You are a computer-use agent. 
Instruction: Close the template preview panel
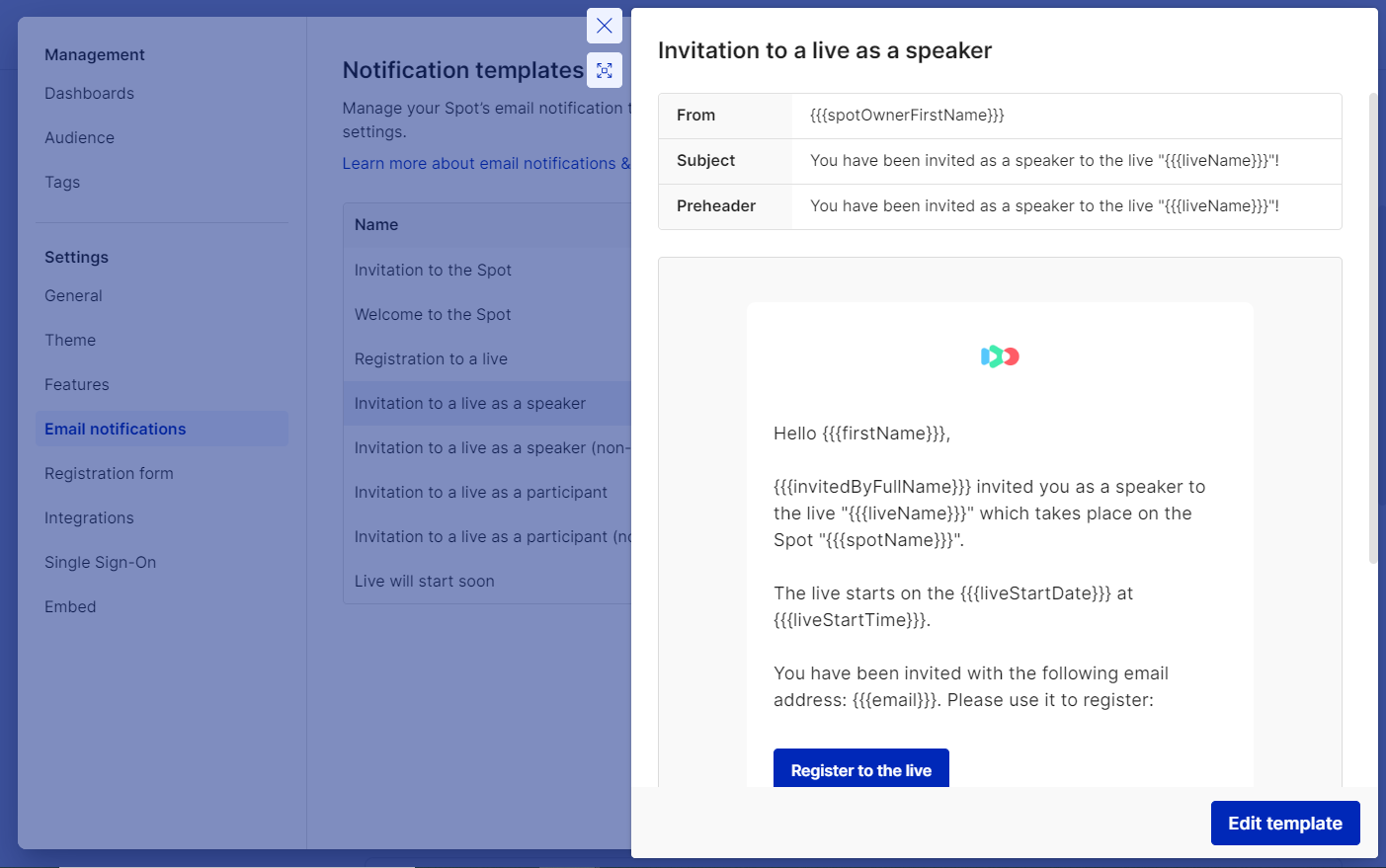click(604, 26)
